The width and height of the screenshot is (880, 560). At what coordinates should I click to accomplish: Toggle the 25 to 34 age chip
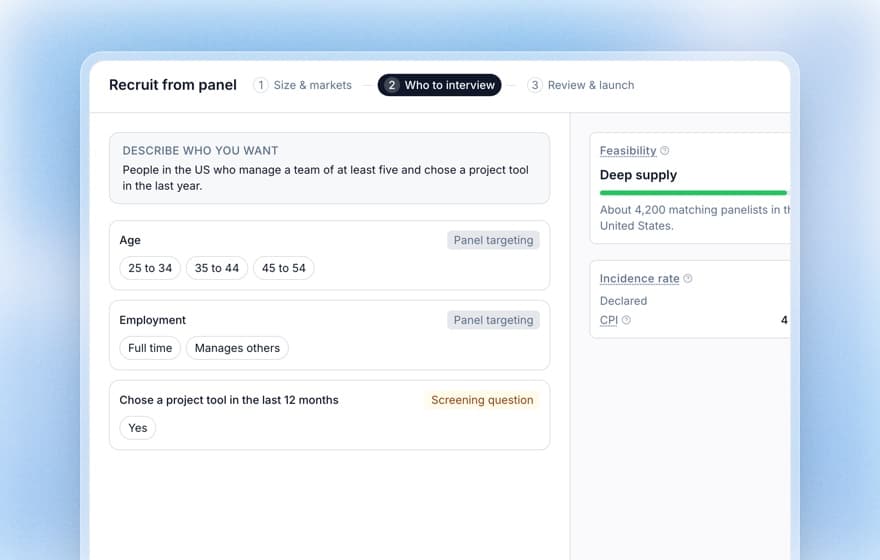(x=150, y=268)
